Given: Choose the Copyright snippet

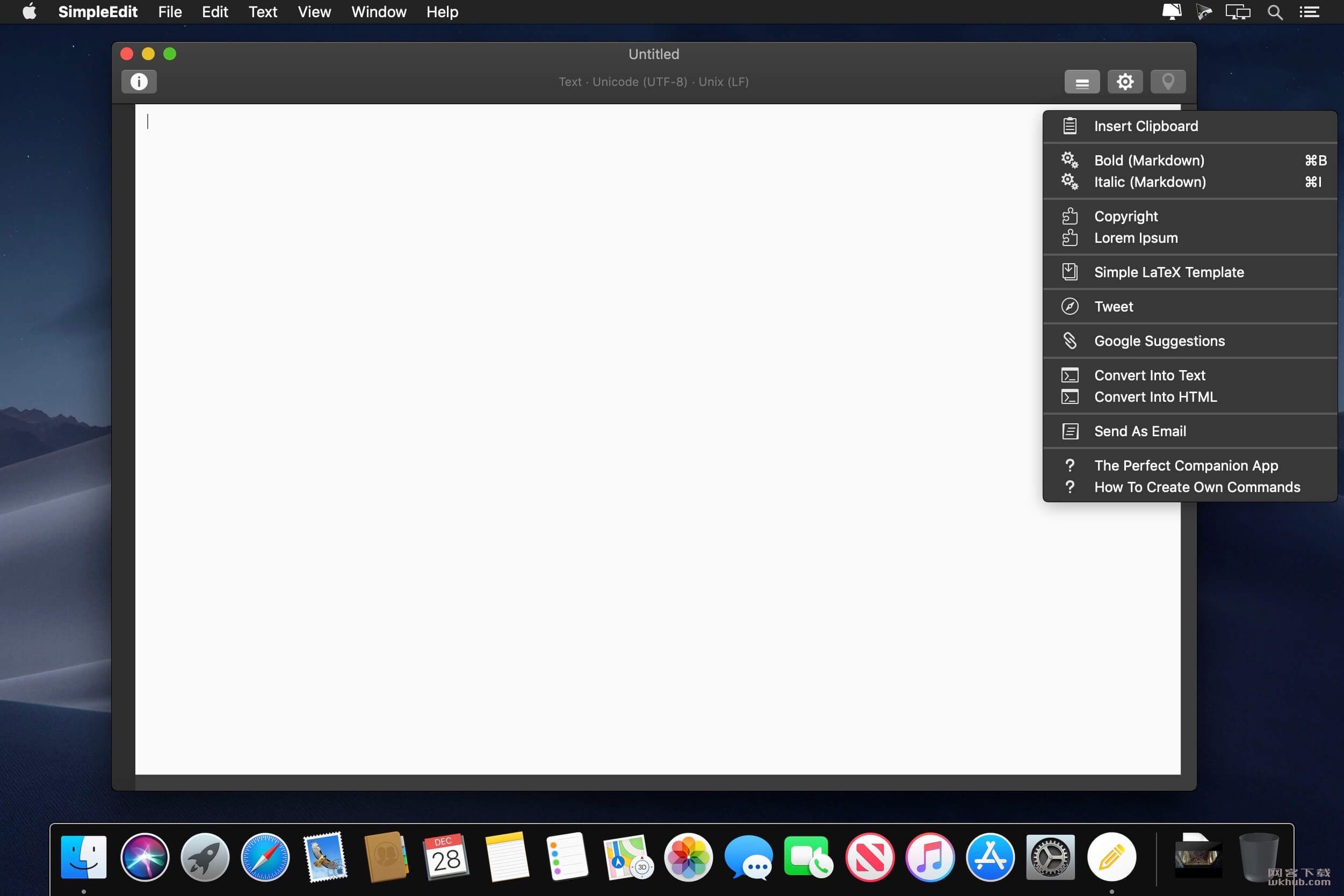Looking at the screenshot, I should [x=1190, y=216].
